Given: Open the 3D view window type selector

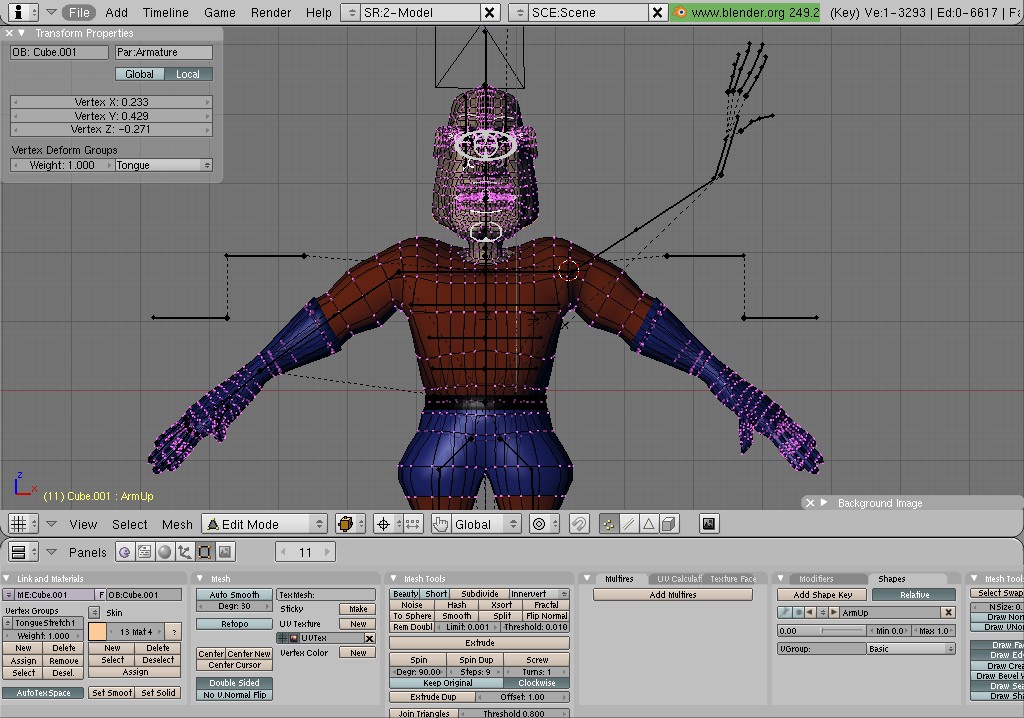Looking at the screenshot, I should pos(24,524).
